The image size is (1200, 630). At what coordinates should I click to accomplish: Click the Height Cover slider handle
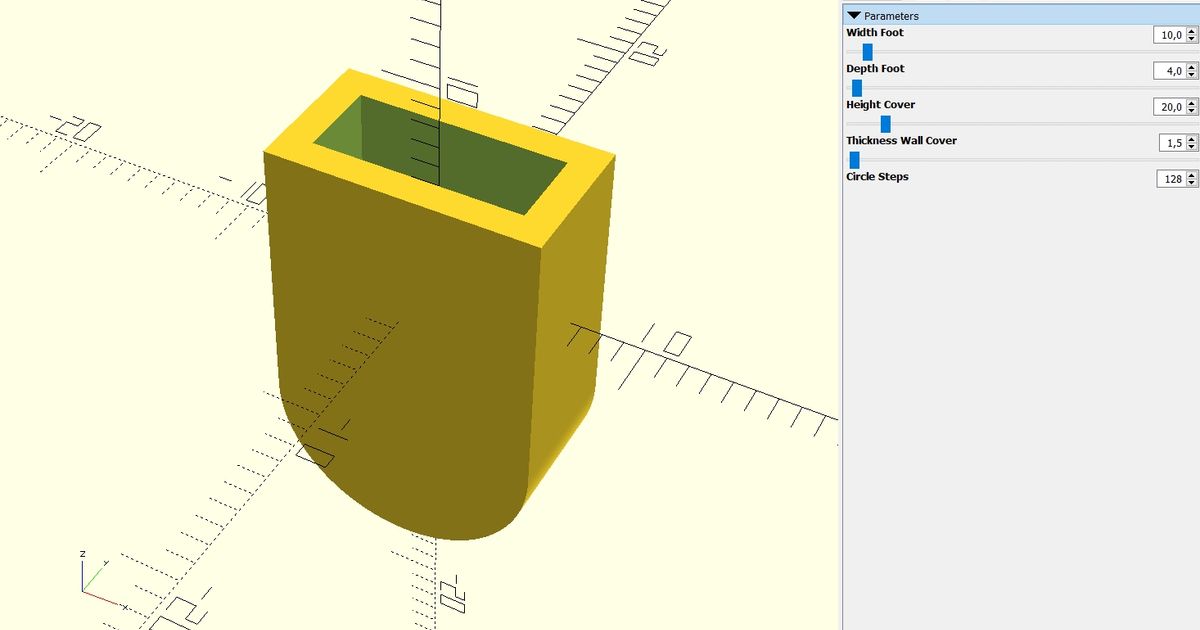(885, 123)
